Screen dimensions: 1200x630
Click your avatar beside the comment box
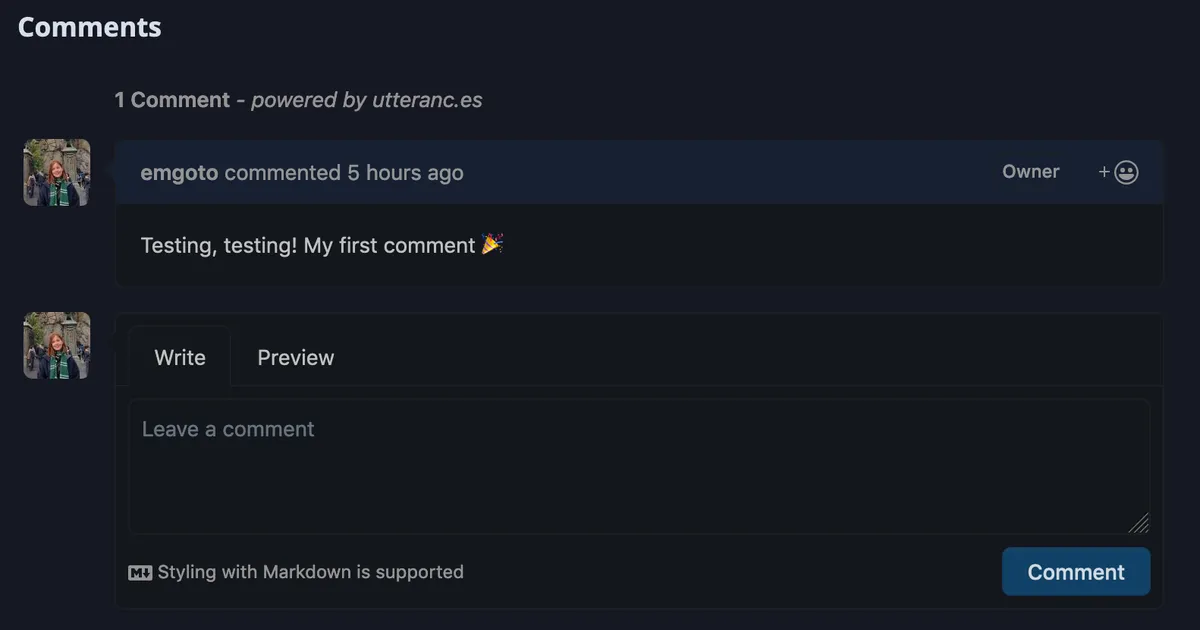(56, 345)
